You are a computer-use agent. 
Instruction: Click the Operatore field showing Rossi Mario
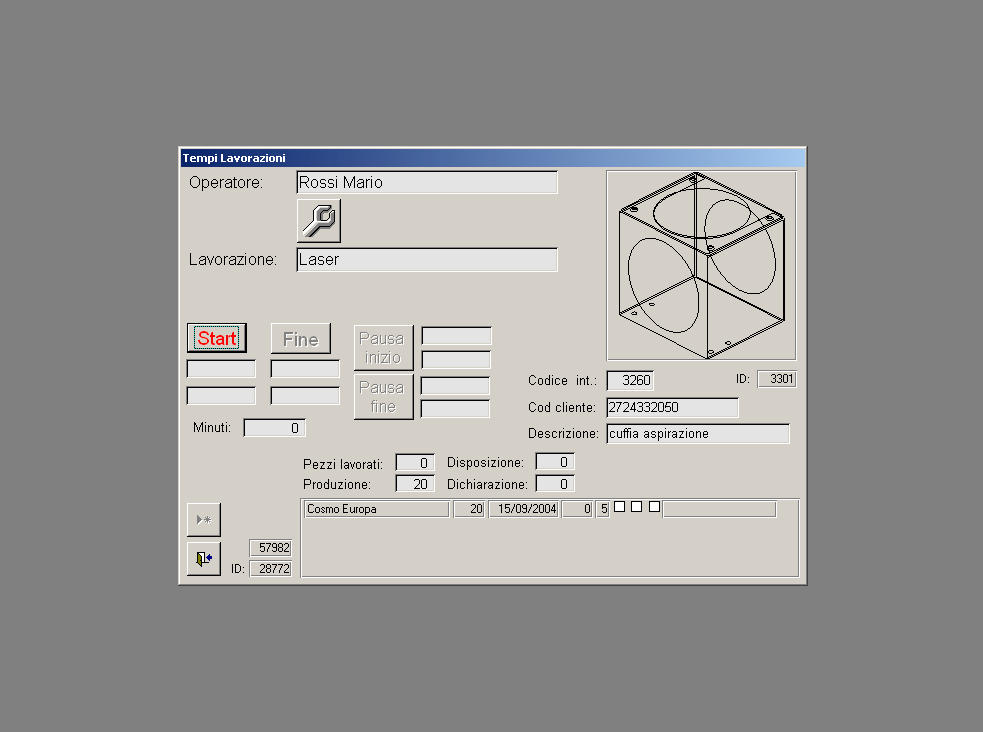click(x=427, y=182)
